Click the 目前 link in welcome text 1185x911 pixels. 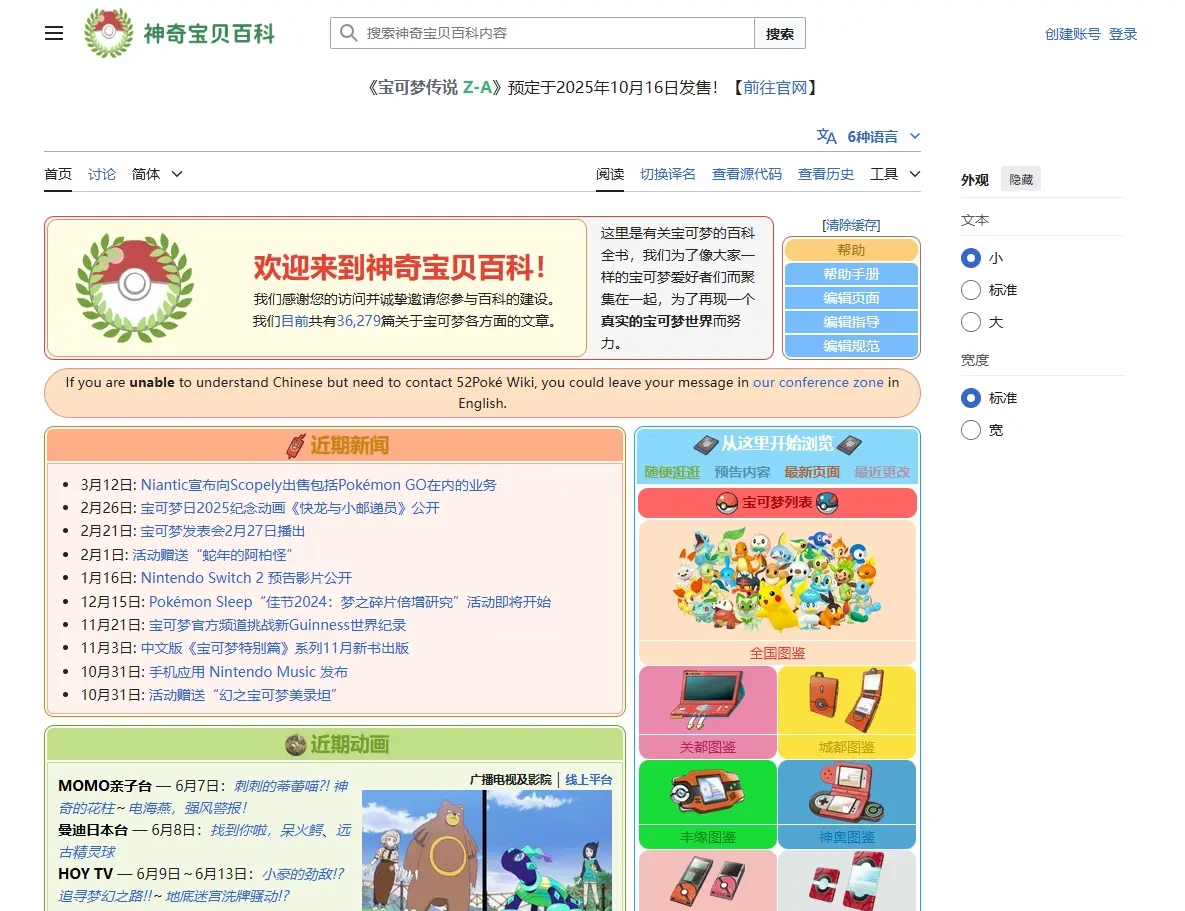coord(295,321)
